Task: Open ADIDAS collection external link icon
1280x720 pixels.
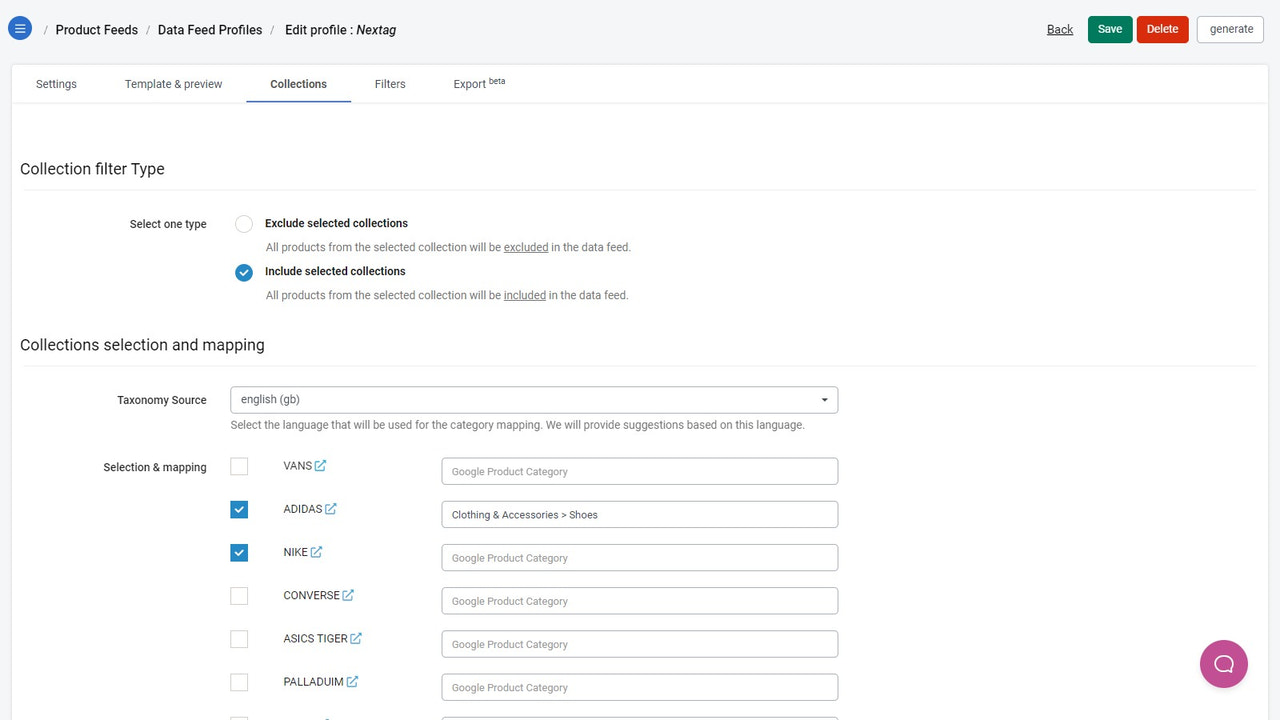Action: 331,509
